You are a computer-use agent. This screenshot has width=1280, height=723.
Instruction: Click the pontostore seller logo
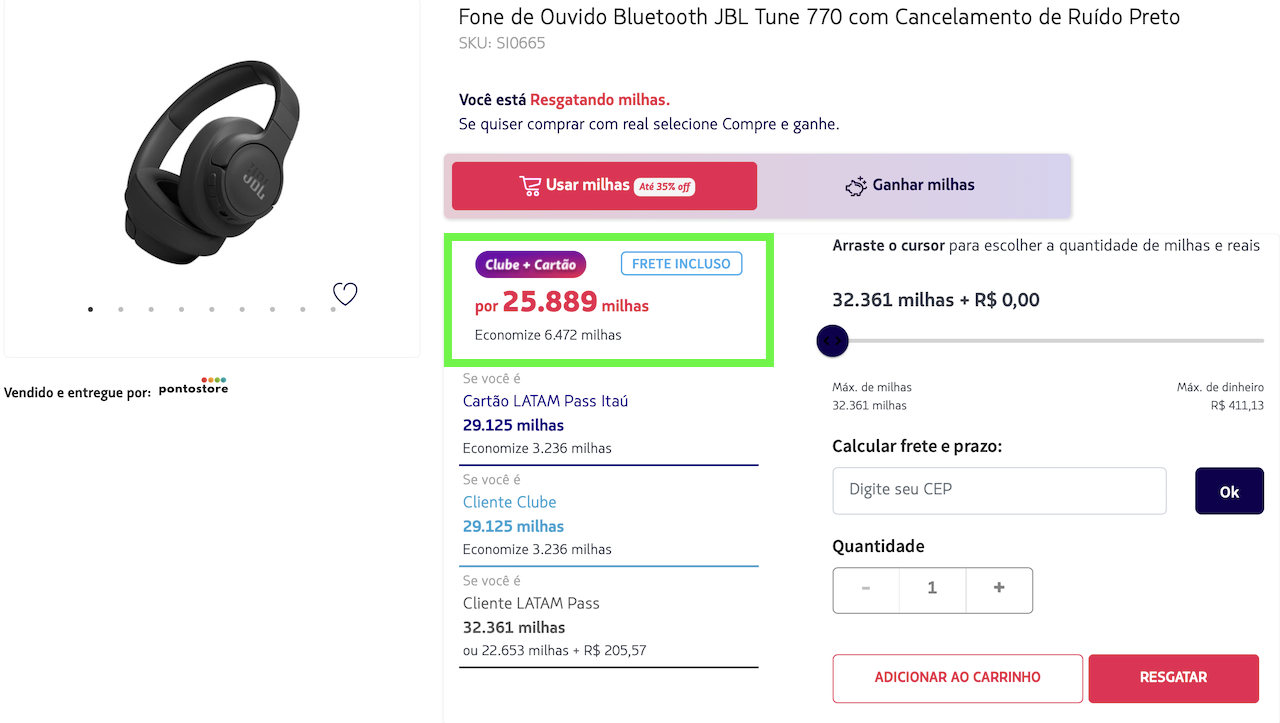point(193,387)
